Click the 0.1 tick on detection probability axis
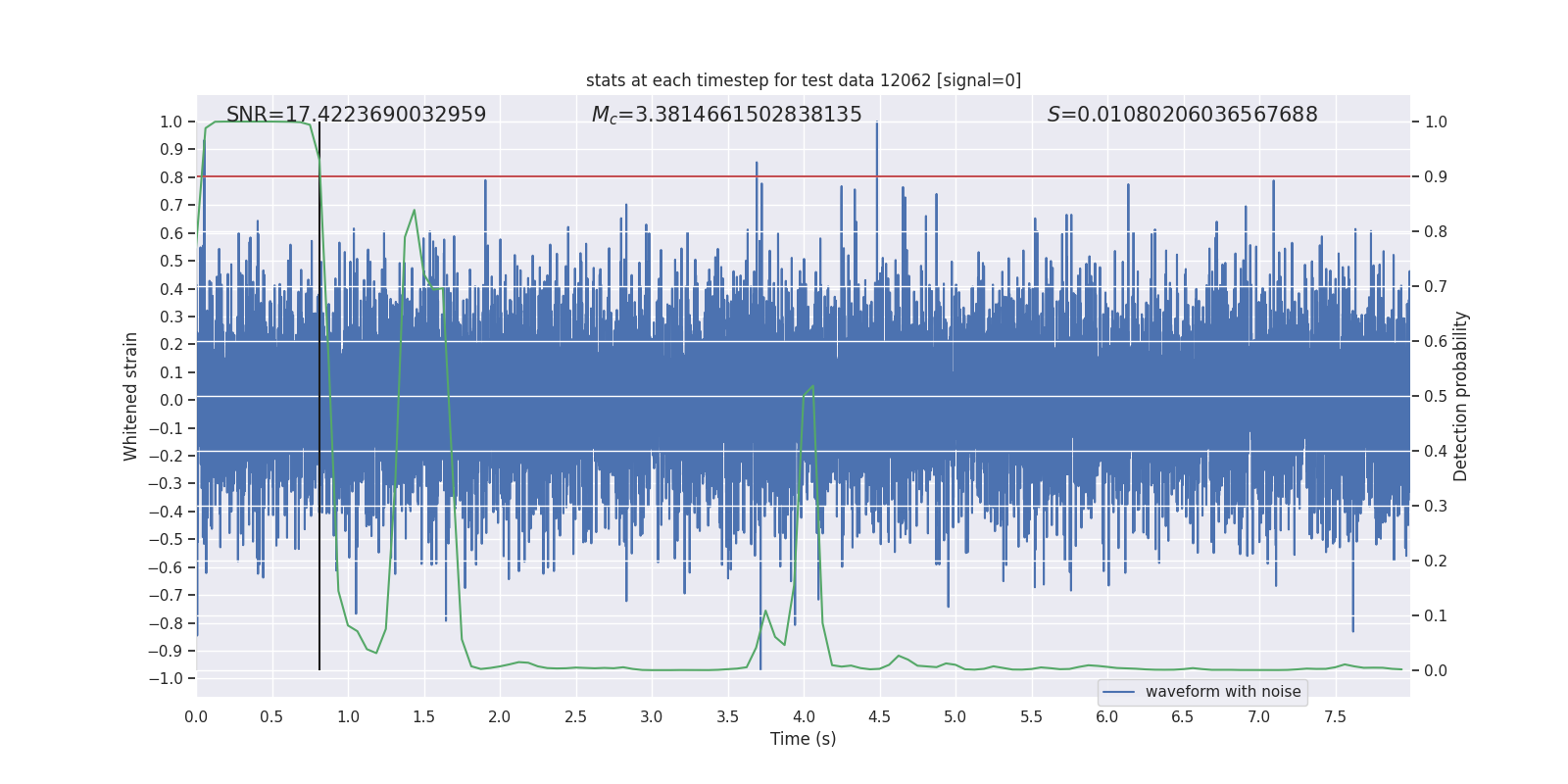The image size is (1568, 784). click(1436, 616)
